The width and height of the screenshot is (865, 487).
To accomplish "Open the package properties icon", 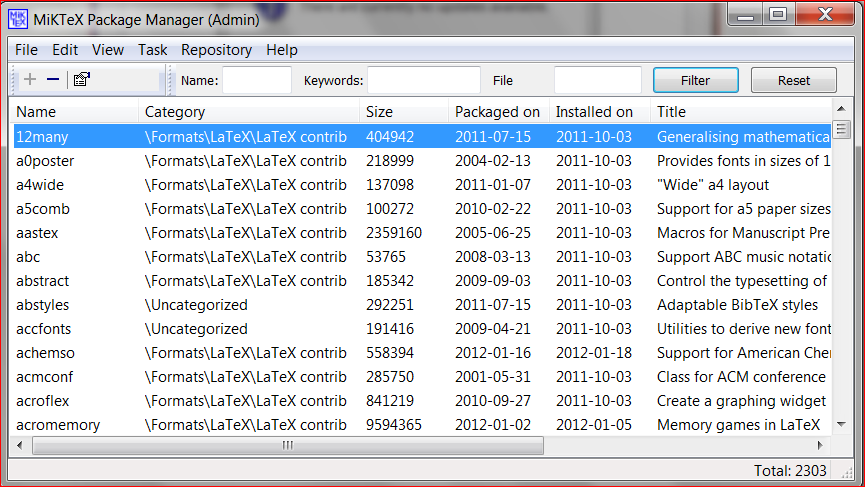I will tap(82, 79).
